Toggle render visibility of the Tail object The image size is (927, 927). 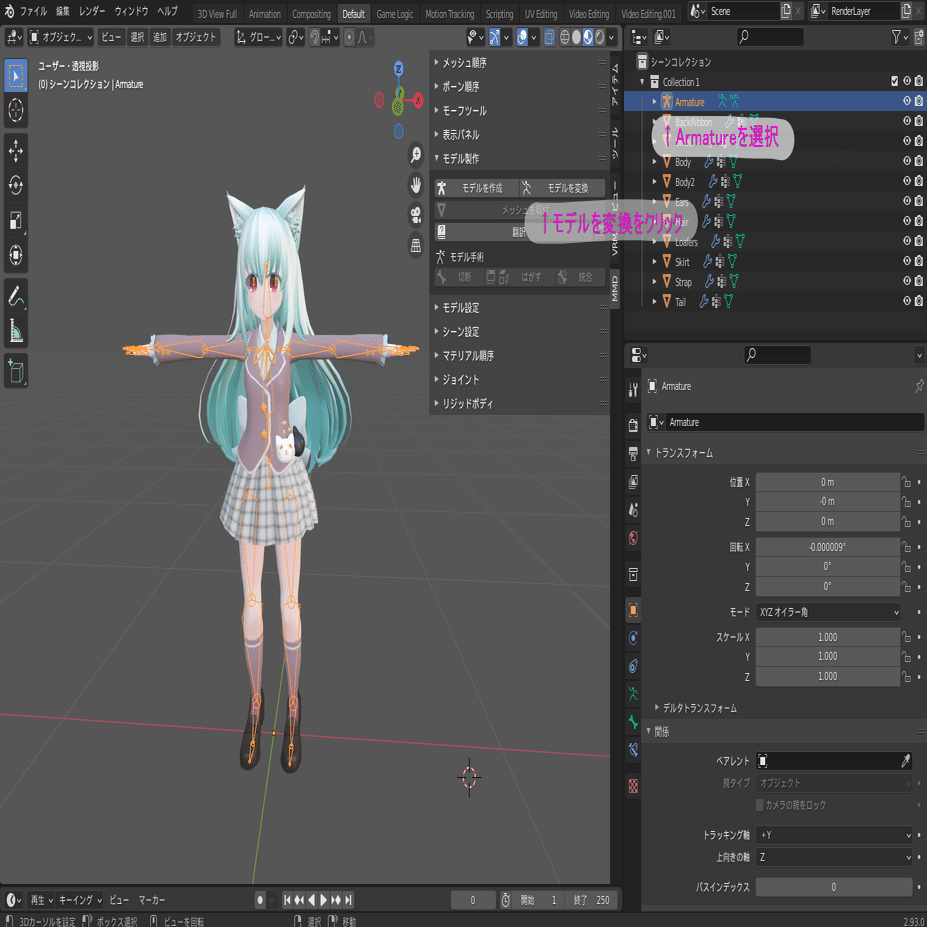pos(918,301)
